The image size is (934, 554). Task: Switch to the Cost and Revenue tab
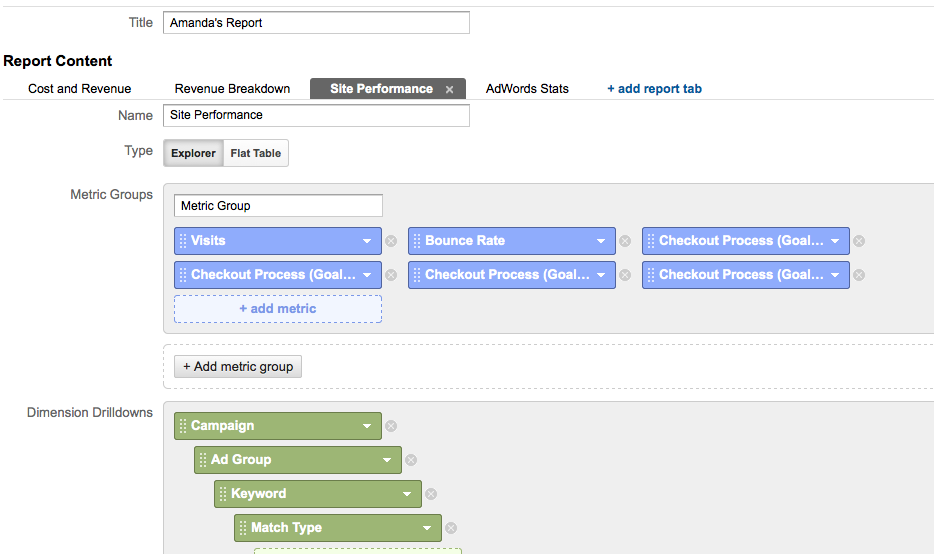click(x=80, y=89)
